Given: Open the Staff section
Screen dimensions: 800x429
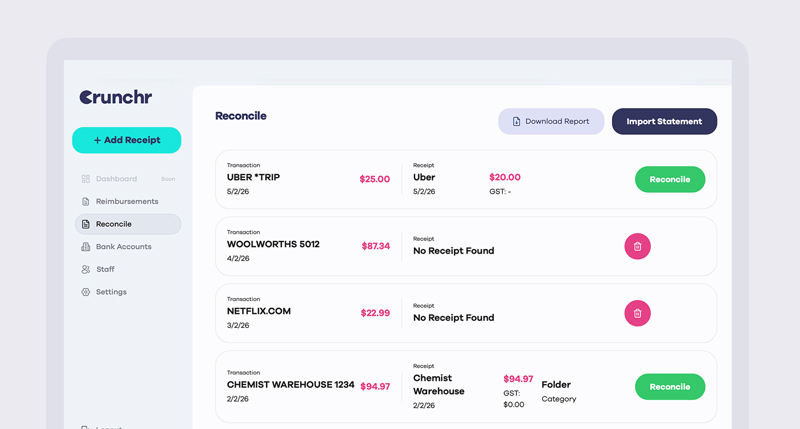Looking at the screenshot, I should (128, 269).
